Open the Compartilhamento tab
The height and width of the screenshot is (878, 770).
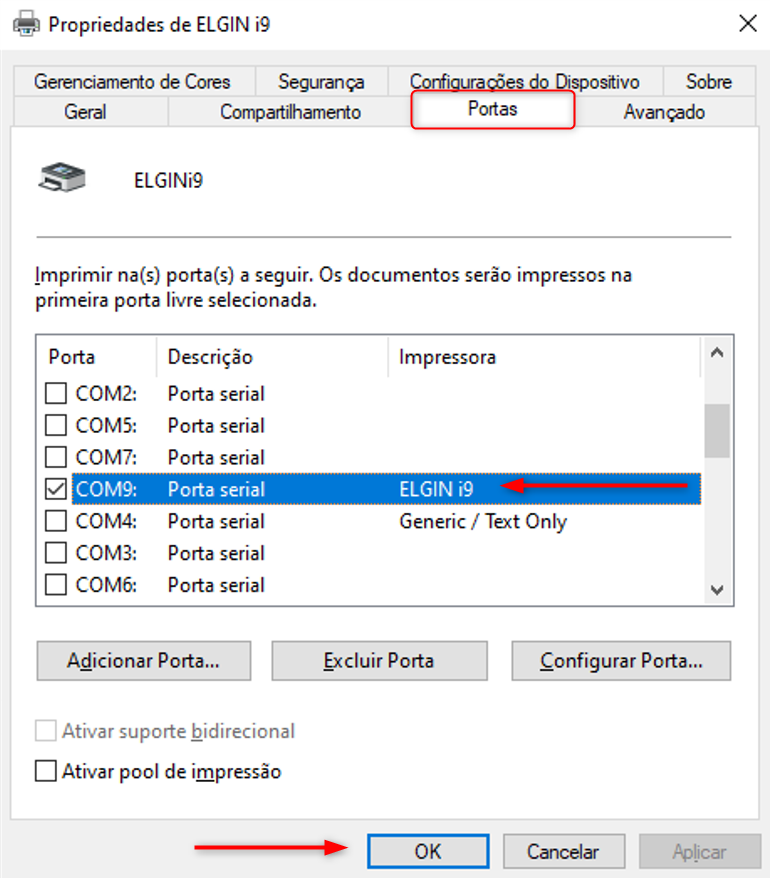(x=290, y=112)
